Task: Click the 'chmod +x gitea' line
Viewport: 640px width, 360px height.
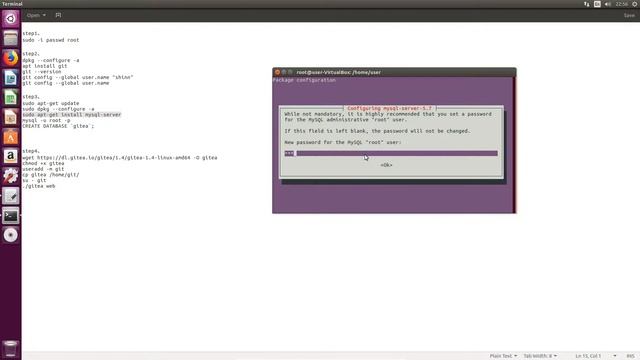Action: pyautogui.click(x=43, y=163)
